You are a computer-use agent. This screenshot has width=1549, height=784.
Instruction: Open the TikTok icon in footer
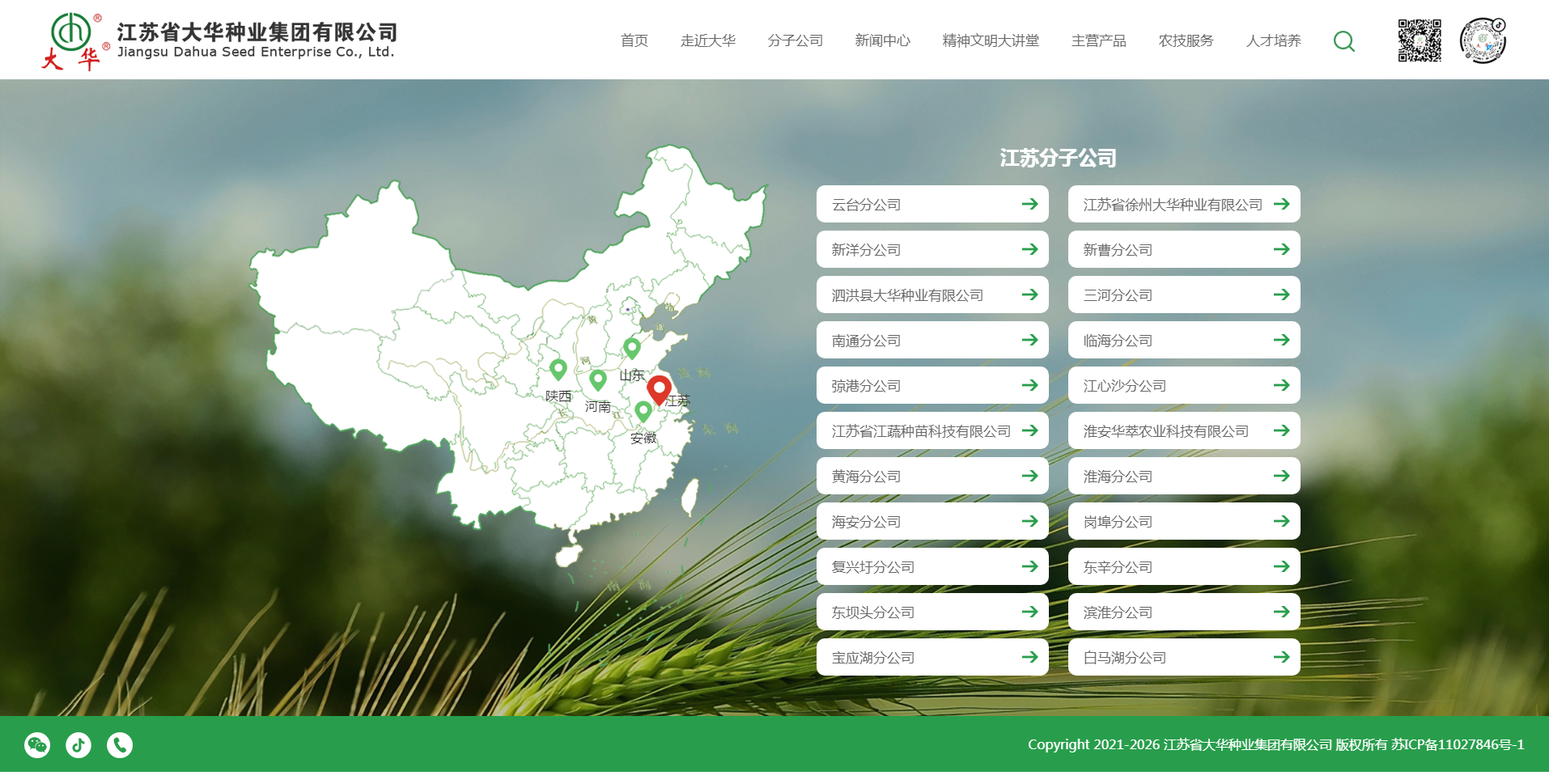tap(79, 744)
